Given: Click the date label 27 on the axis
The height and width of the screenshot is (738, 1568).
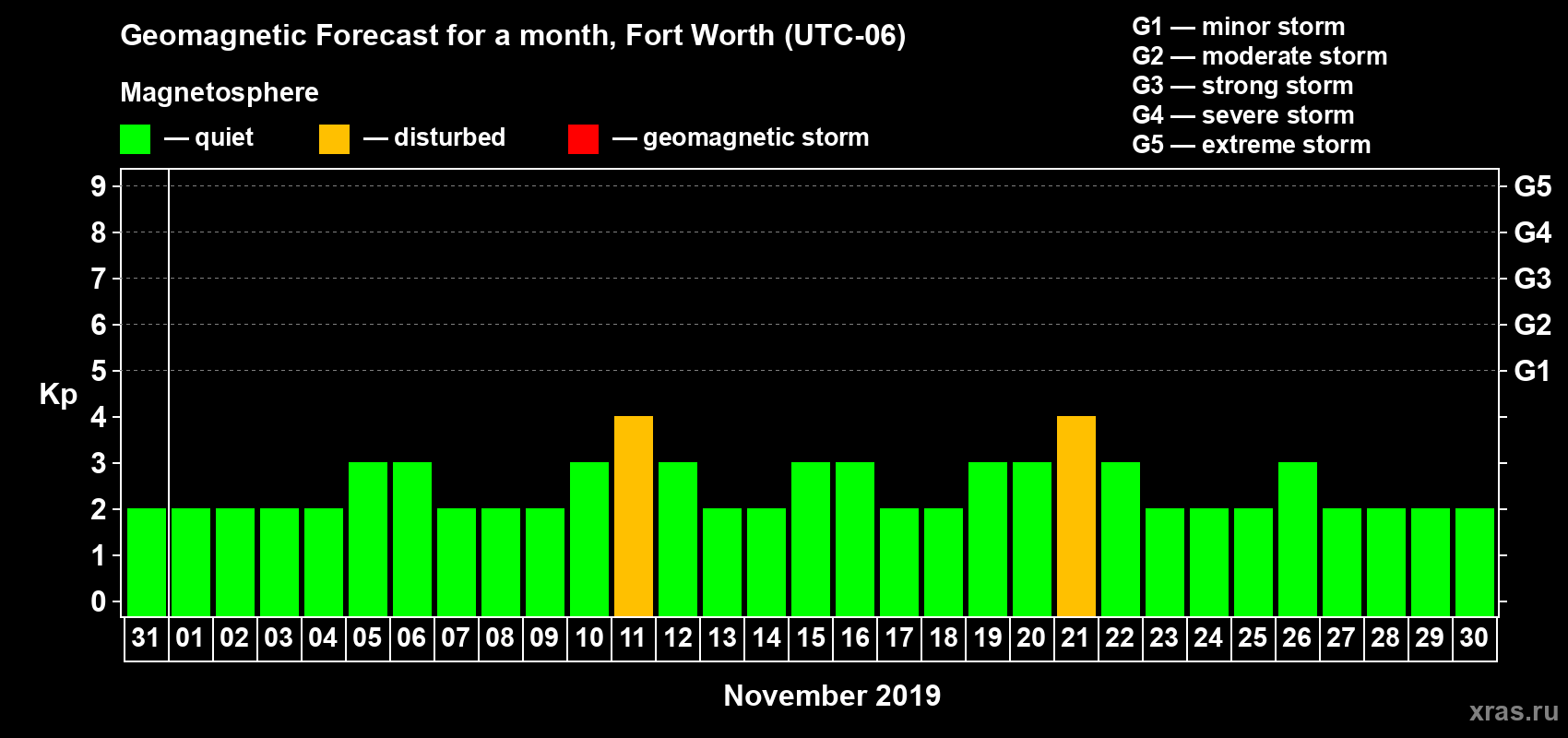Looking at the screenshot, I should [1341, 637].
